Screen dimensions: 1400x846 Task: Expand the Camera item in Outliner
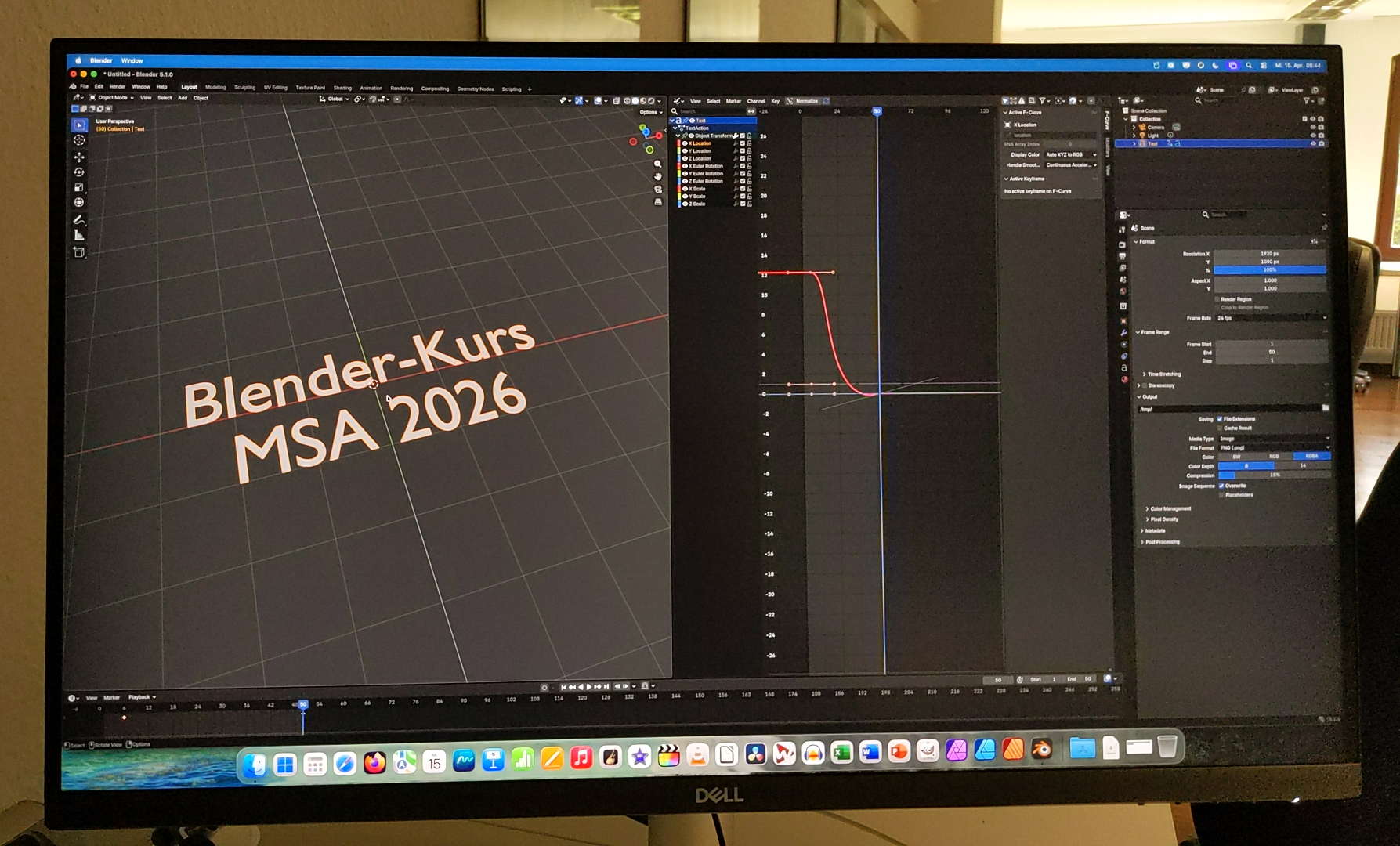(x=1134, y=127)
